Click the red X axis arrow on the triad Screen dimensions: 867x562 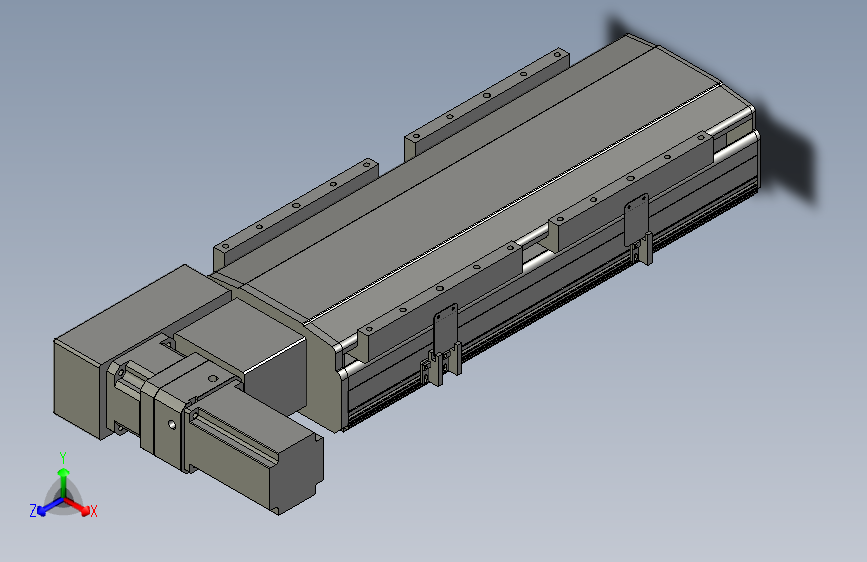pos(78,506)
